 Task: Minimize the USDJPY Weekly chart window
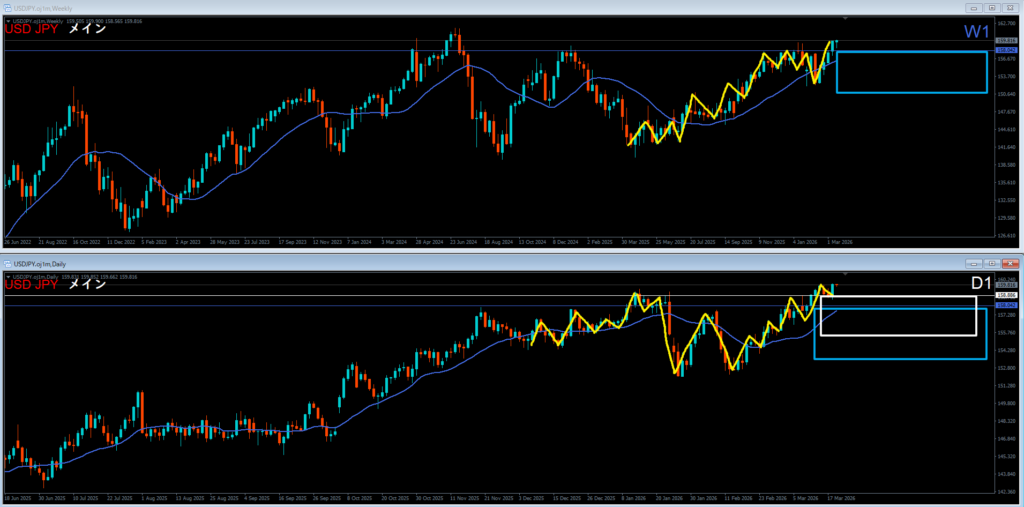point(973,8)
